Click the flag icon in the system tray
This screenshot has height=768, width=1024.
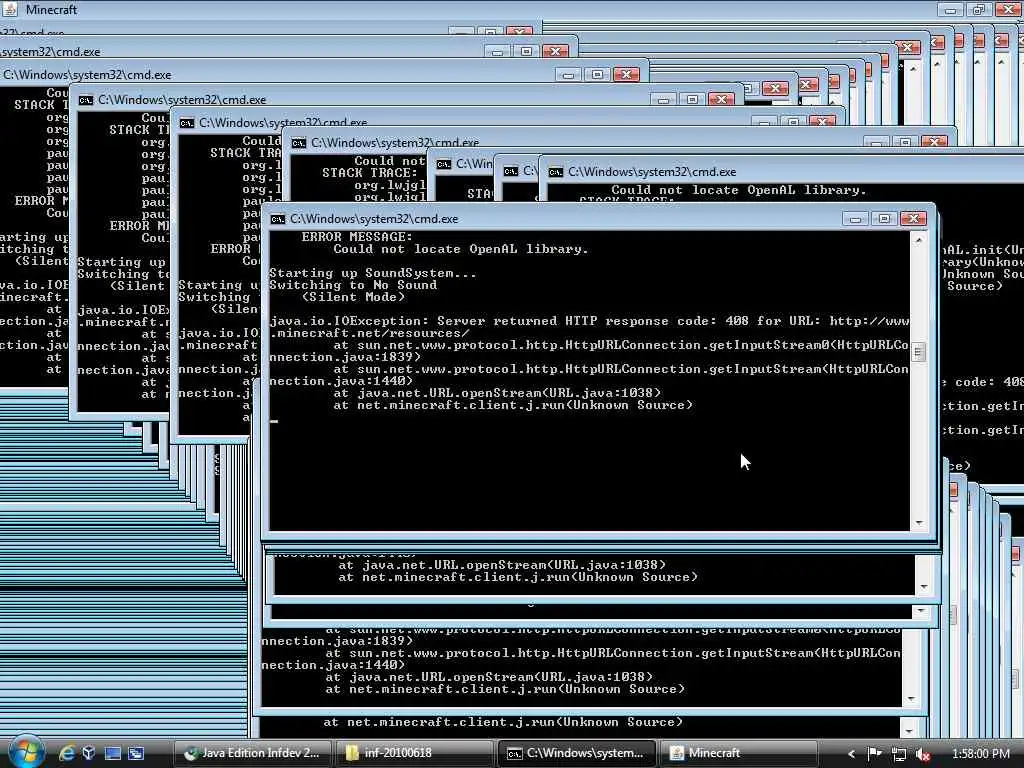(x=874, y=754)
